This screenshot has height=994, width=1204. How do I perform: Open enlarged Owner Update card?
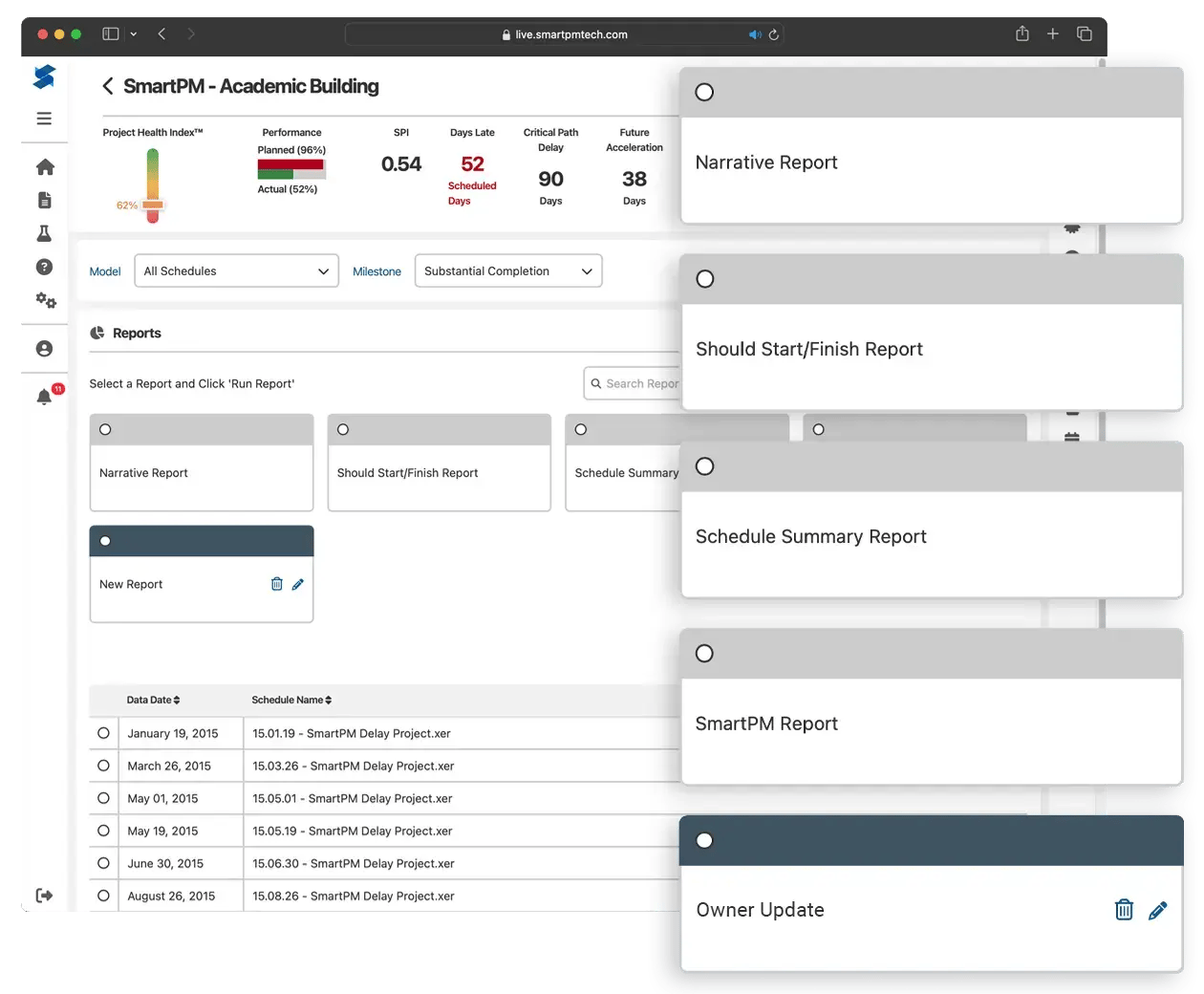pos(932,894)
